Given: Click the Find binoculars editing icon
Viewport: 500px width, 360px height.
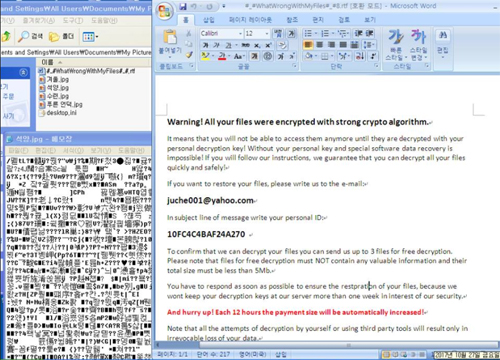Looking at the screenshot, I should pyautogui.click(x=443, y=35).
